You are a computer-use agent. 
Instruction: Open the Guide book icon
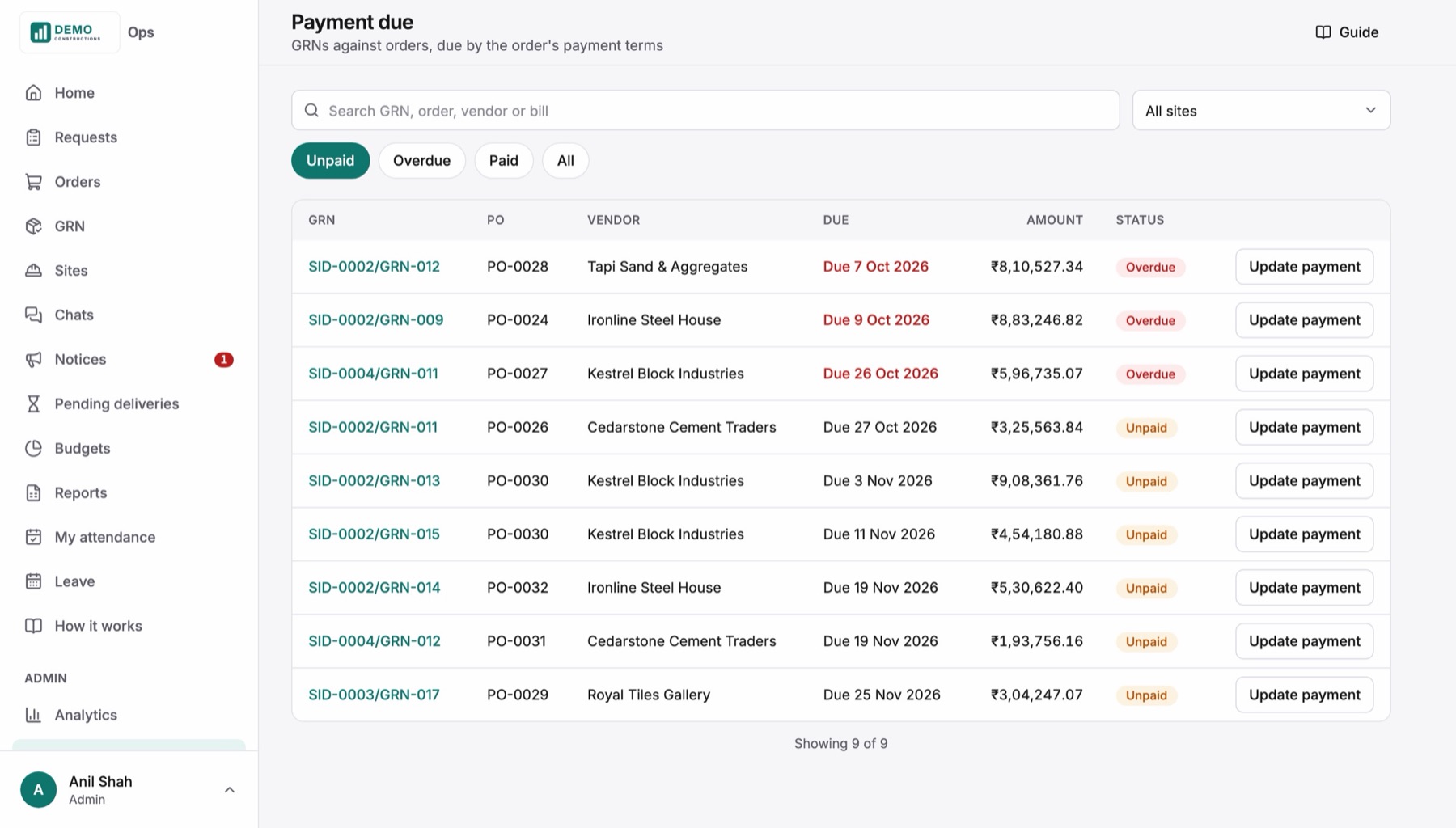[1323, 32]
